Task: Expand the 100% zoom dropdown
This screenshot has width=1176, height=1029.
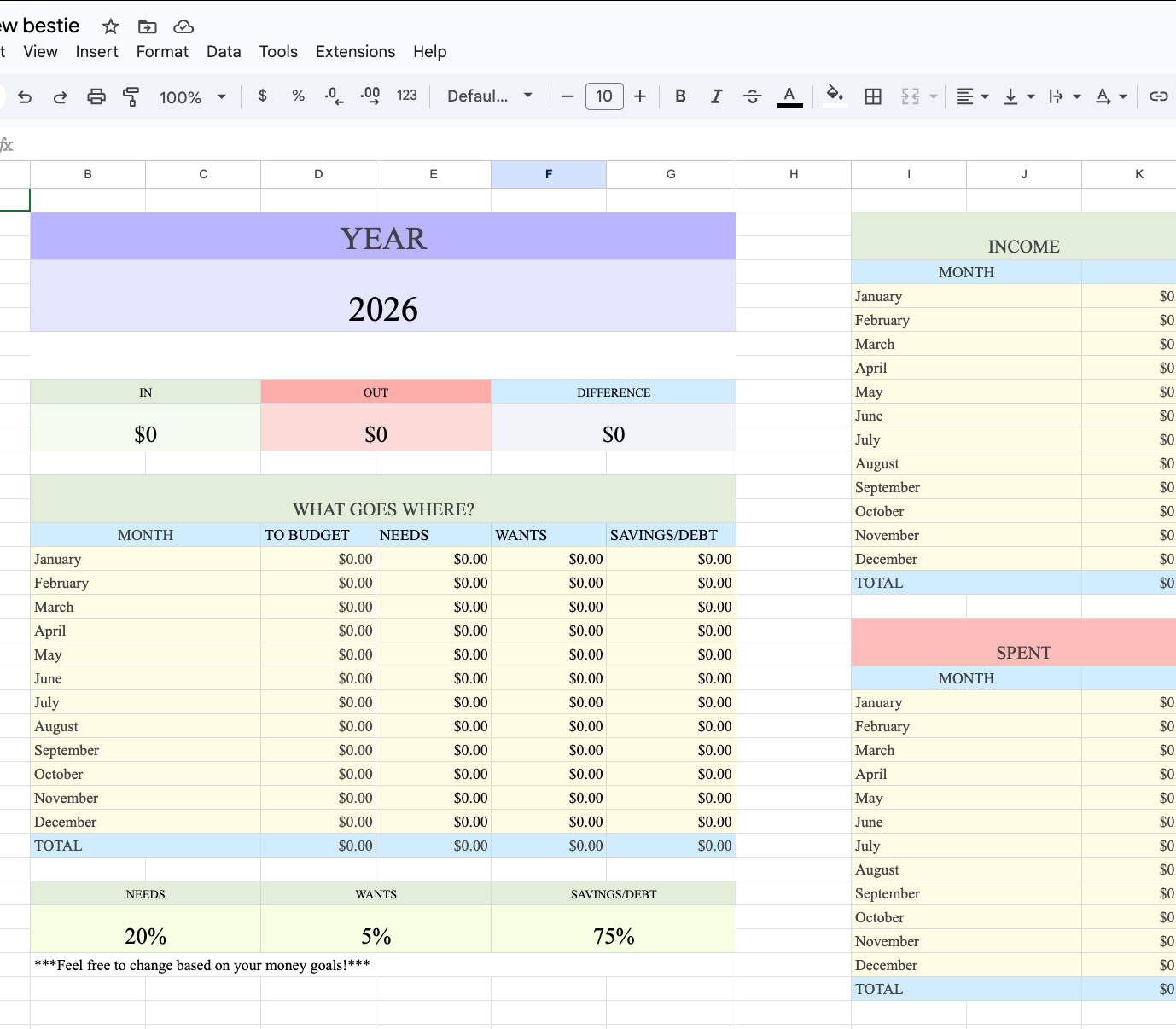Action: click(x=193, y=97)
